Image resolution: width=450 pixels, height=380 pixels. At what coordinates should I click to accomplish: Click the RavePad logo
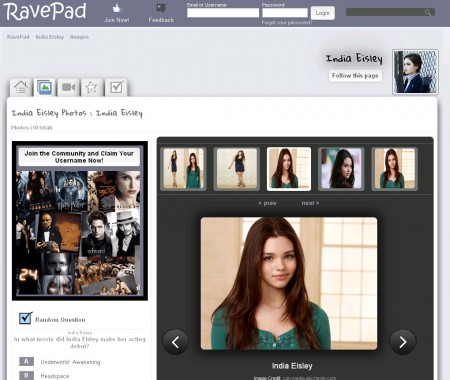44,11
